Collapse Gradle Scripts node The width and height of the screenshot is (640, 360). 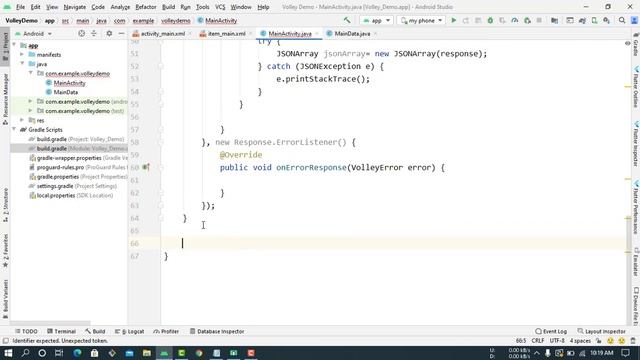pos(15,129)
